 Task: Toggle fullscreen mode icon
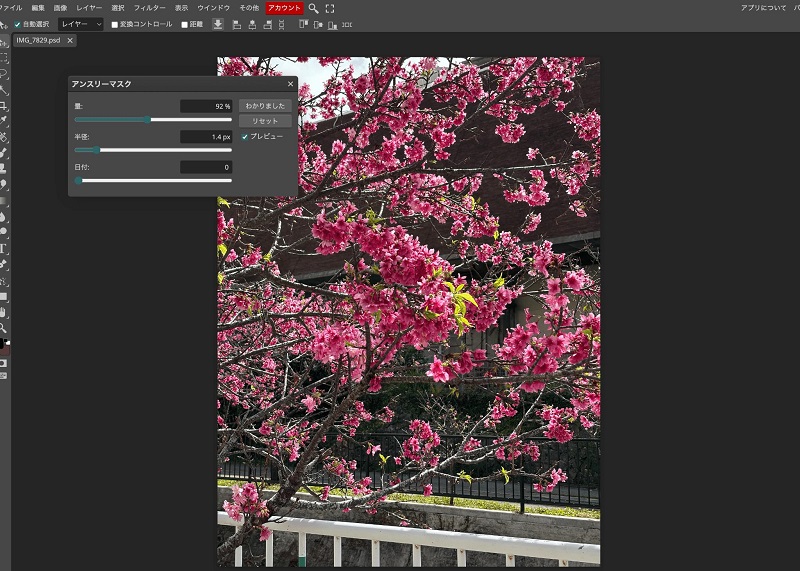pos(330,8)
